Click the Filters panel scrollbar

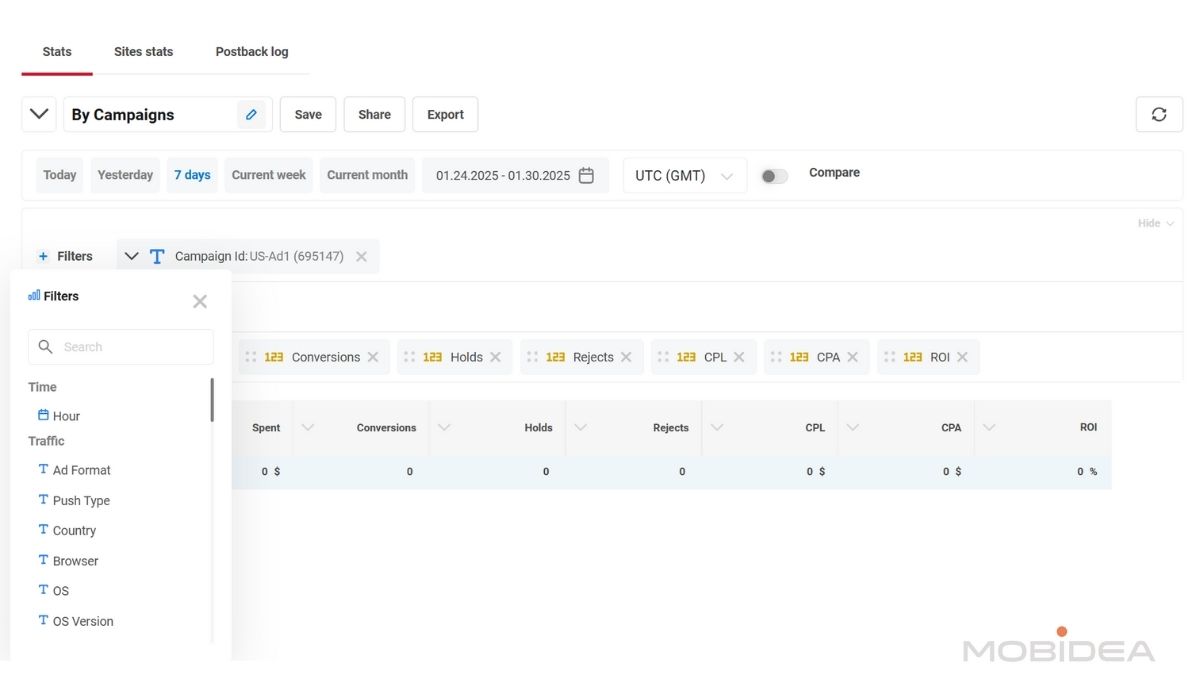[212, 400]
